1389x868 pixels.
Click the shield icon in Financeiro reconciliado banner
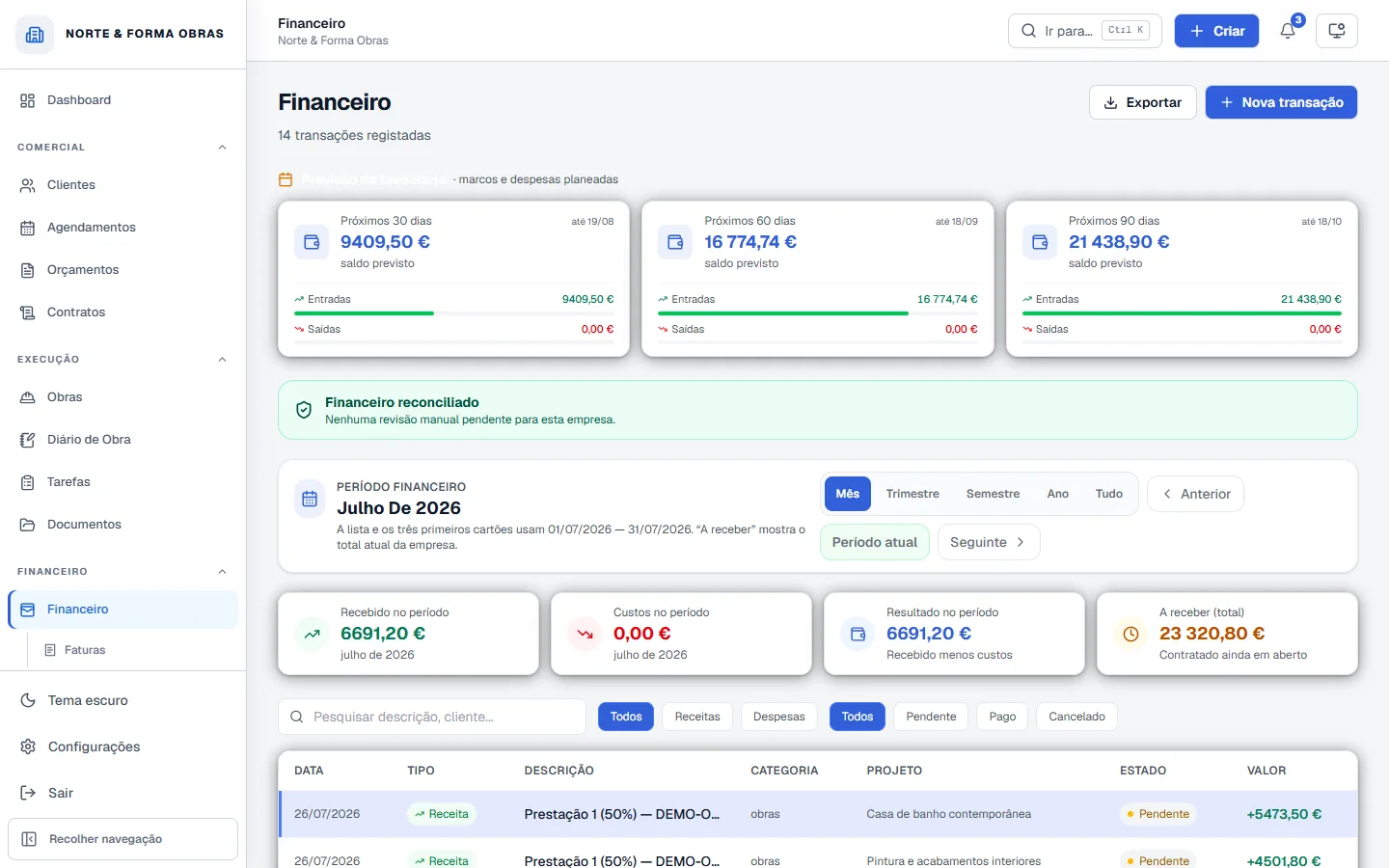[304, 410]
